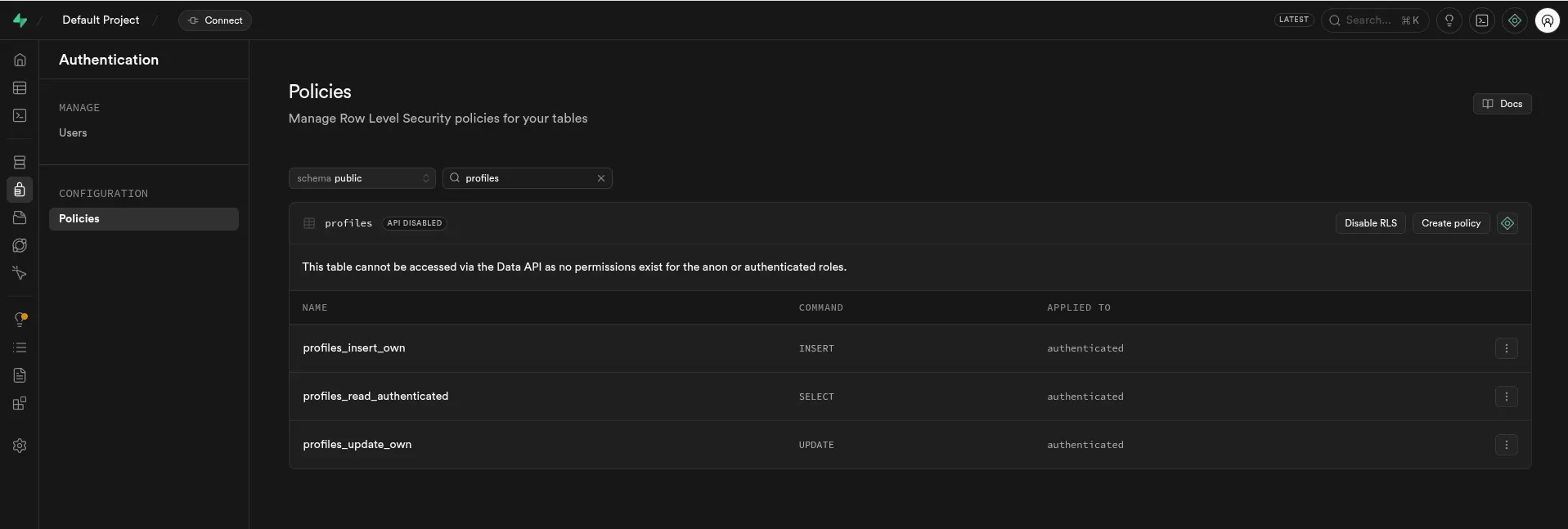Open the Table Editor from the sidebar
Image resolution: width=1568 pixels, height=529 pixels.
pos(20,87)
